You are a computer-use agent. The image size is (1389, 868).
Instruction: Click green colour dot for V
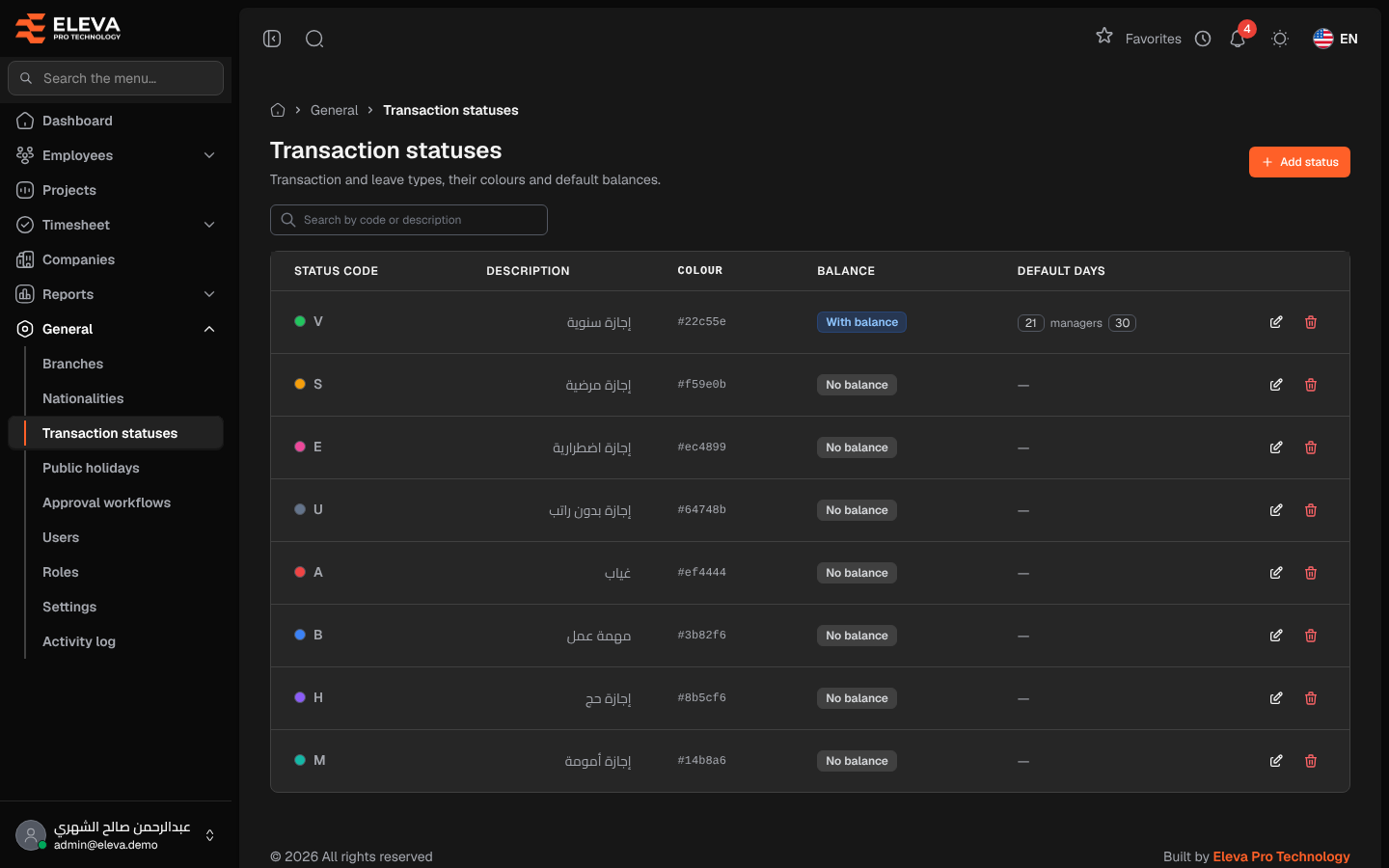pos(300,321)
